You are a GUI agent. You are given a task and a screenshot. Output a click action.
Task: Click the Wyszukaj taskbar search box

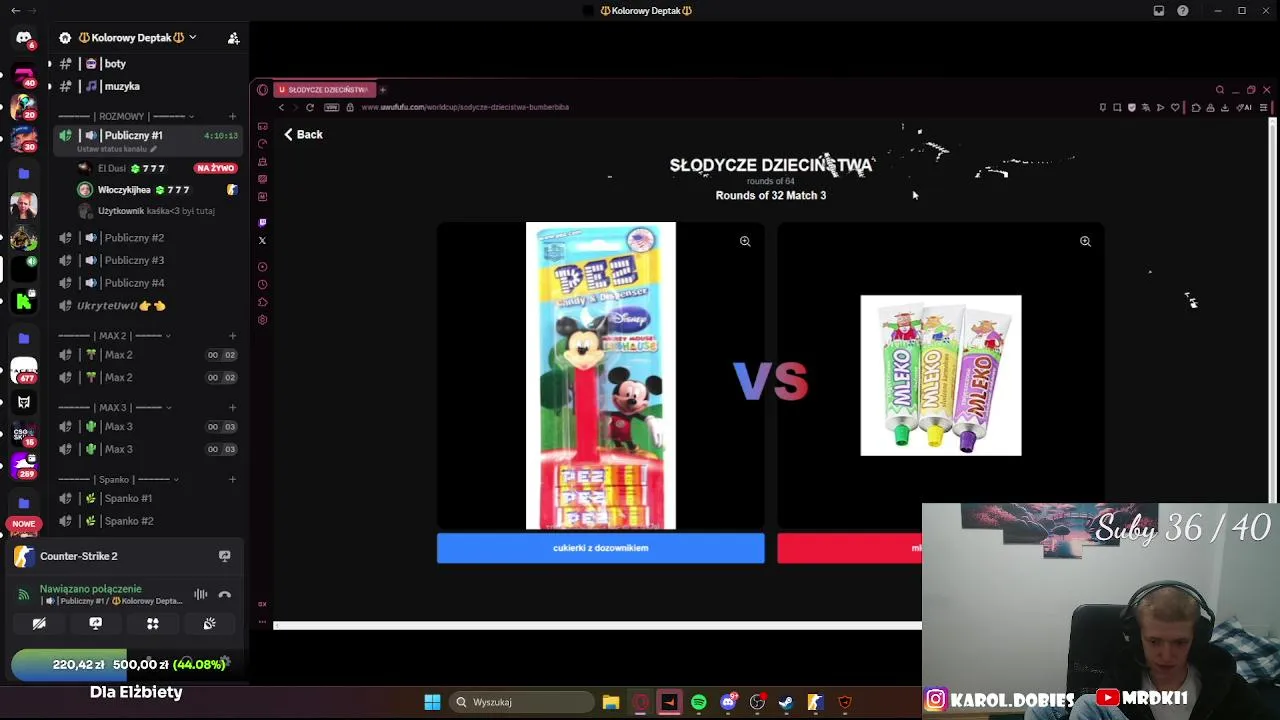[519, 702]
